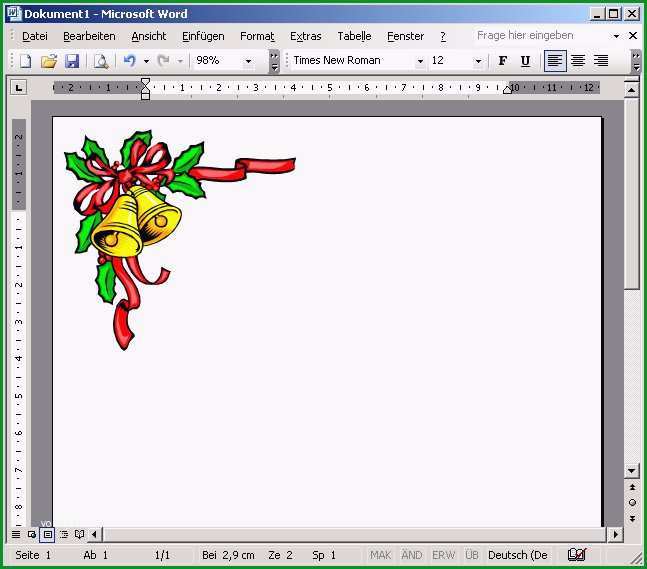Align text right
647x569 pixels.
pyautogui.click(x=601, y=61)
